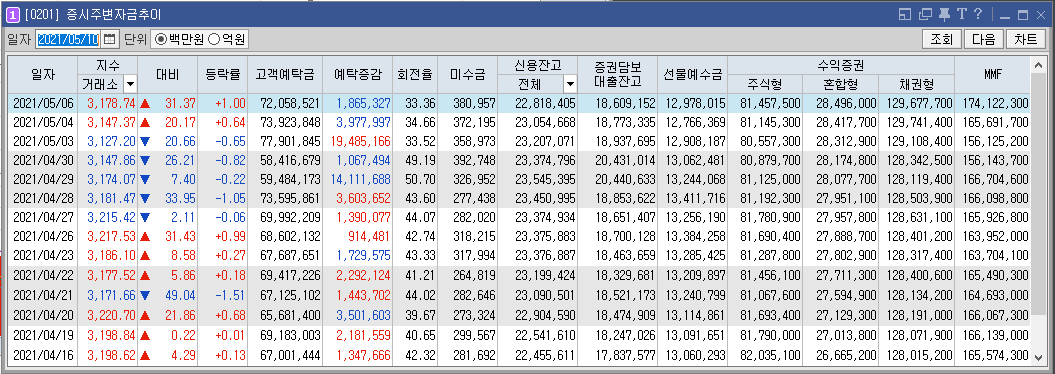
Task: Click the detach window icon in title bar
Action: (x=926, y=14)
